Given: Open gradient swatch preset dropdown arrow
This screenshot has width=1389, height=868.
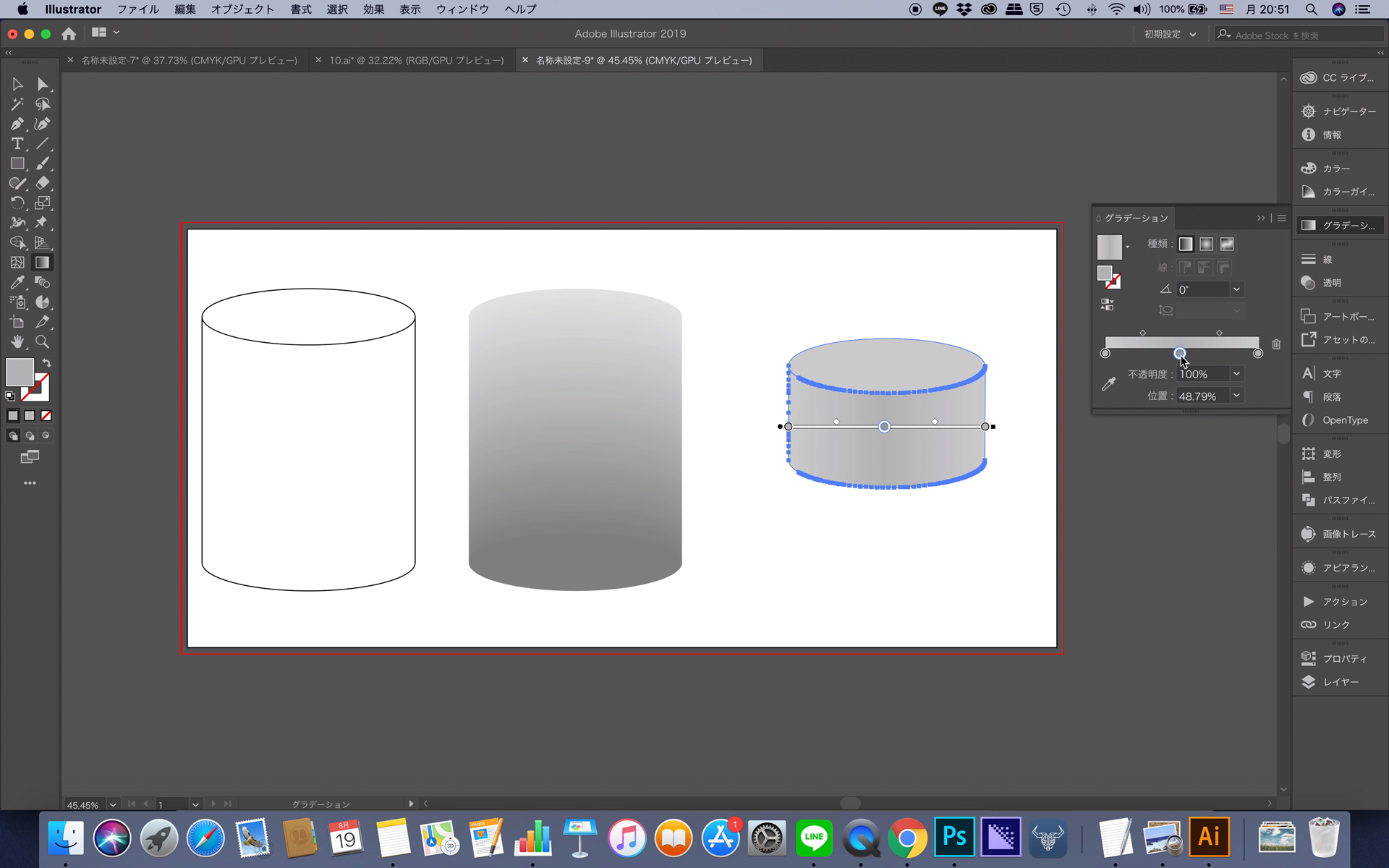Looking at the screenshot, I should click(1127, 247).
